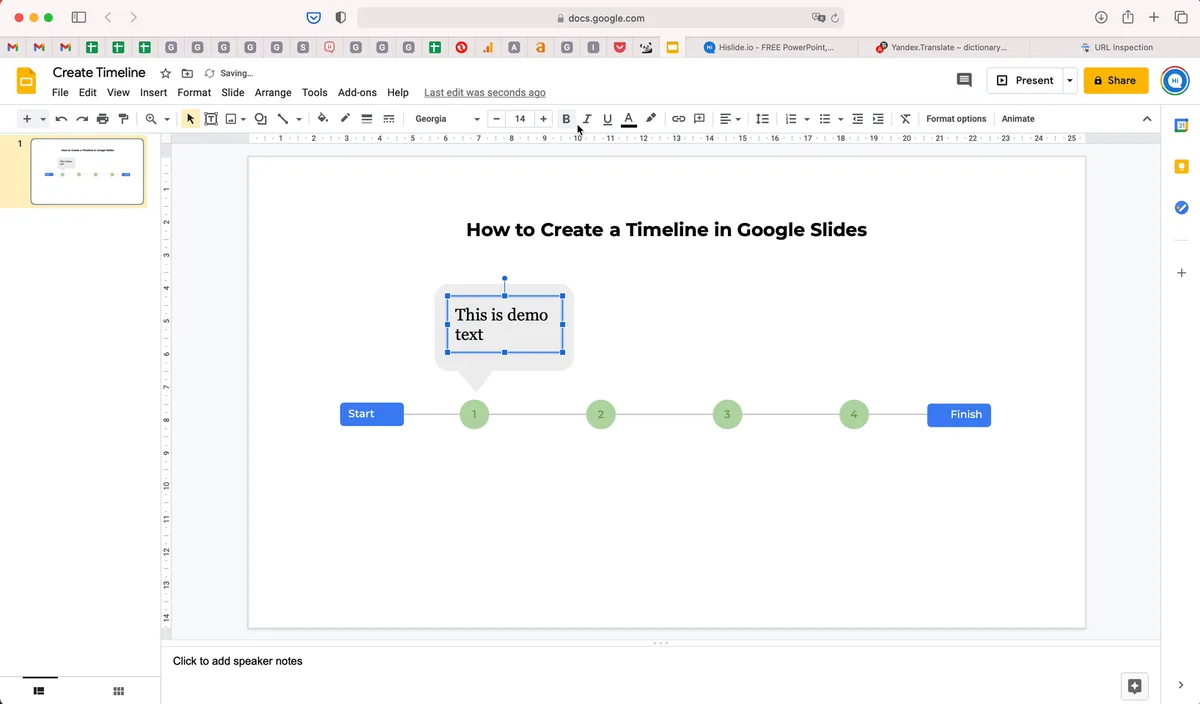Print the presentation
Image resolution: width=1200 pixels, height=704 pixels.
(x=103, y=119)
